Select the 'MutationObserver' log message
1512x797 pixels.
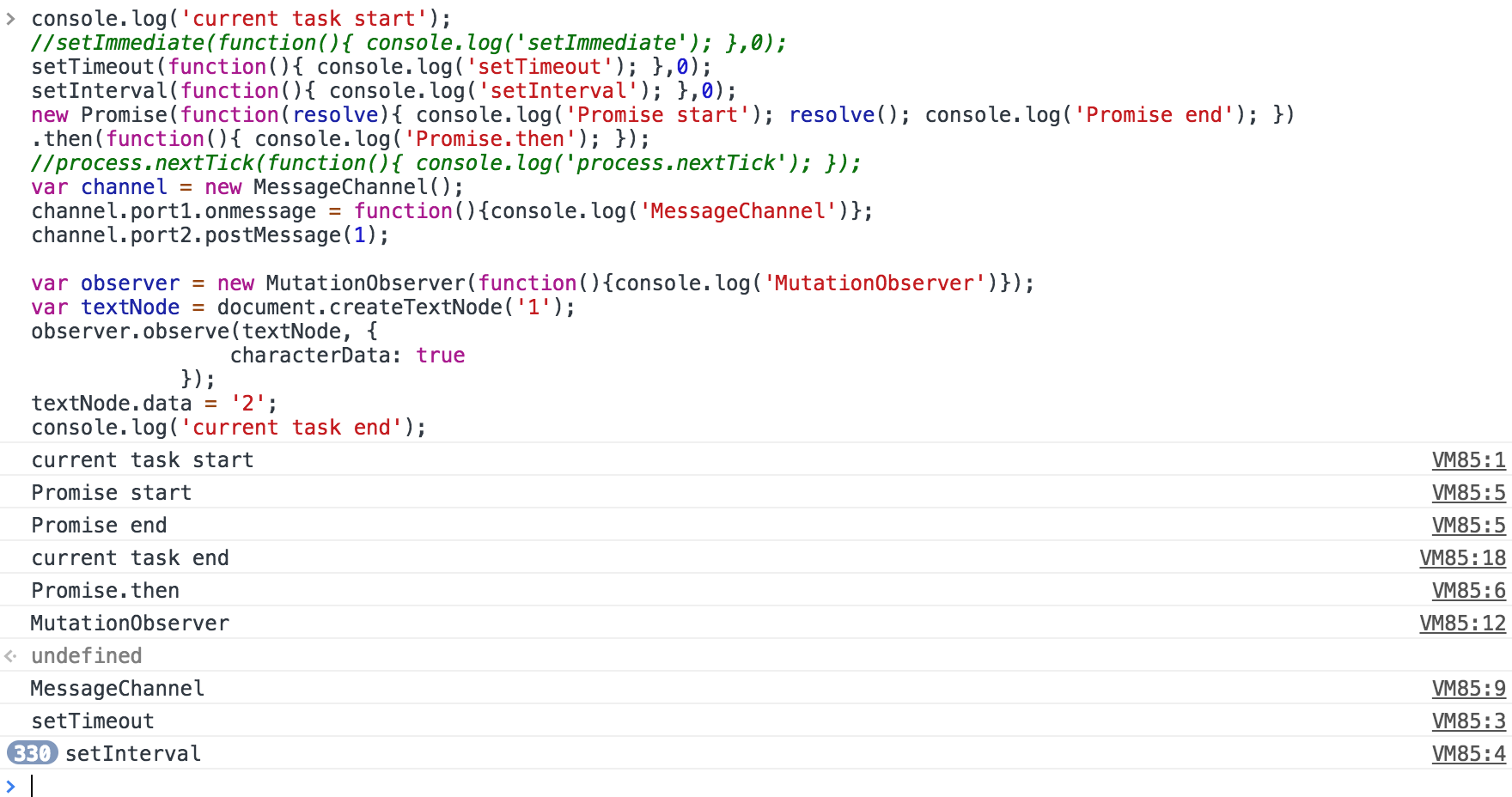(130, 624)
